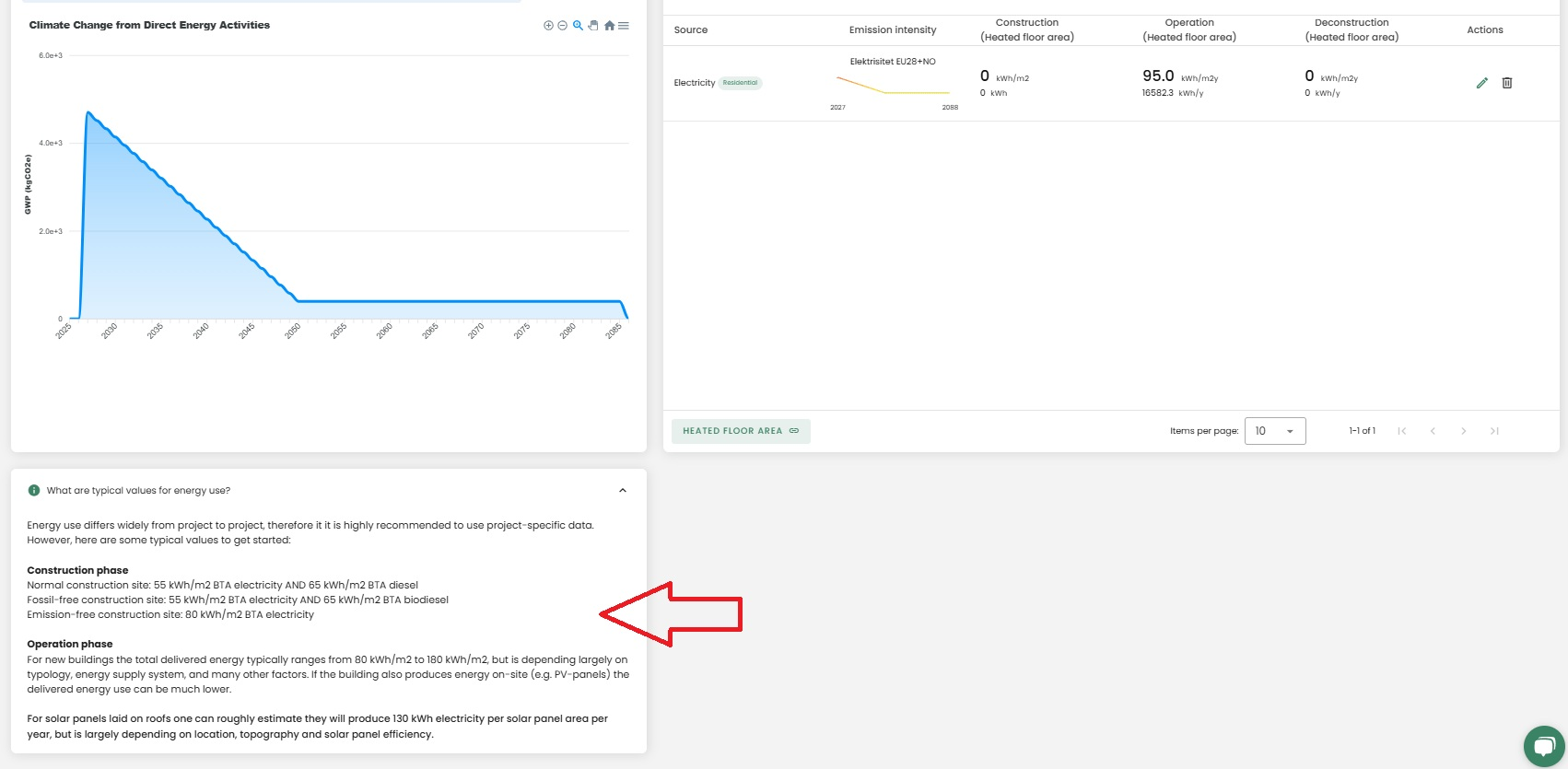Image resolution: width=1568 pixels, height=769 pixels.
Task: Click the chart zoom-out minus icon
Action: click(562, 26)
